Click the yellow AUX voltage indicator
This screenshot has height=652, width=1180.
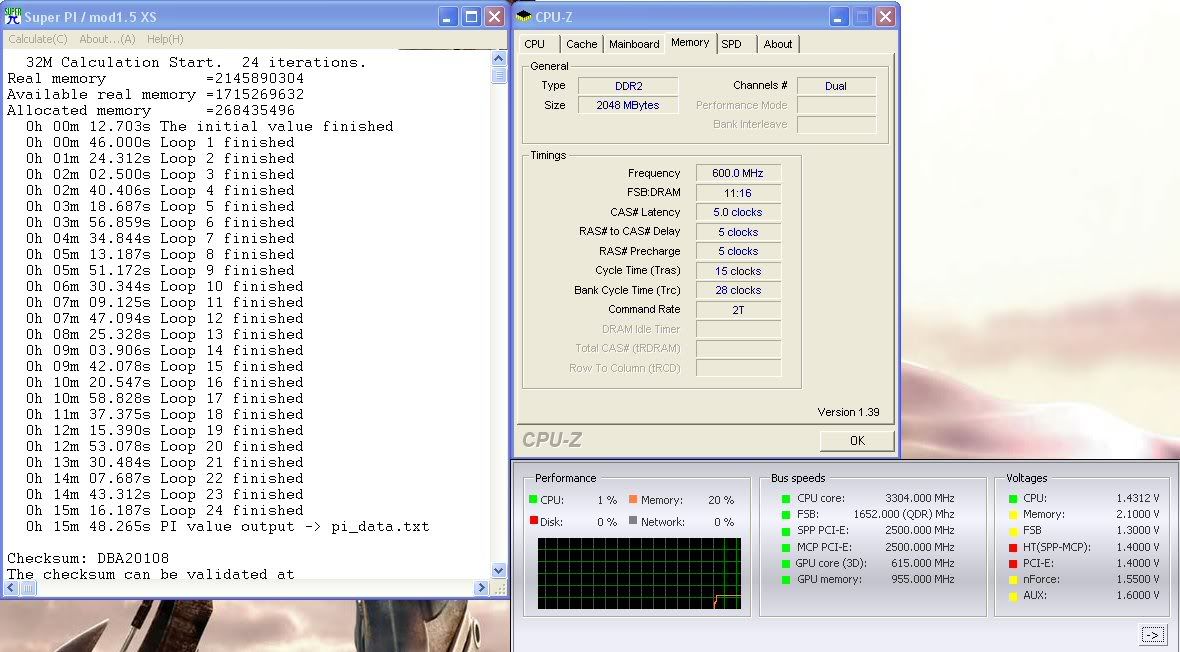(x=1013, y=596)
